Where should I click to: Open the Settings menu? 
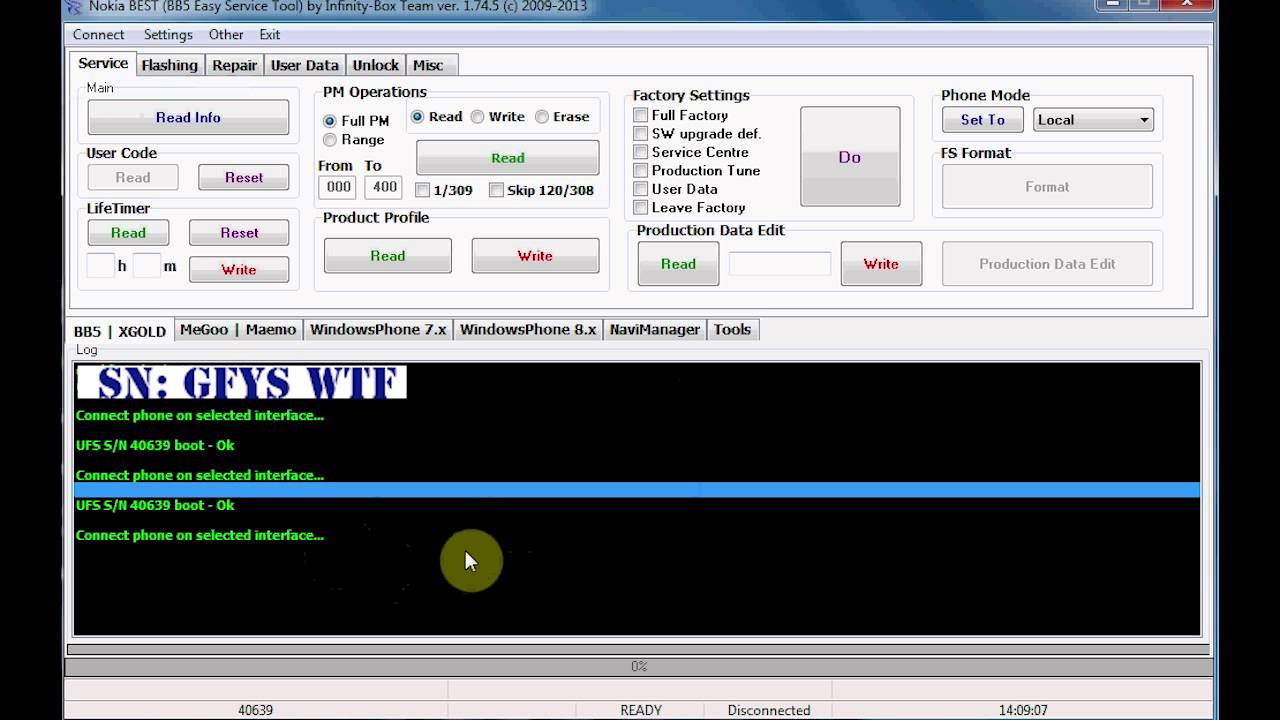pyautogui.click(x=168, y=34)
